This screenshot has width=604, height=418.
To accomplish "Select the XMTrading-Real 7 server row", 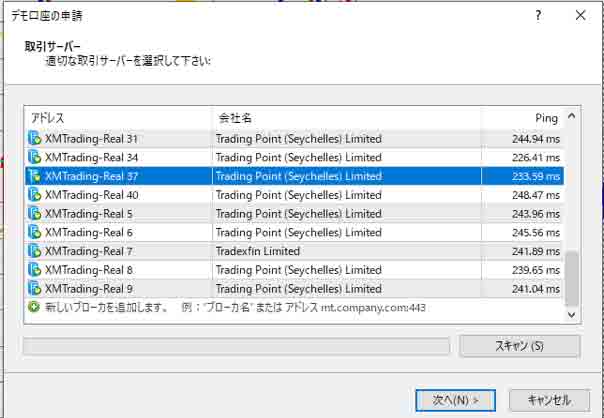I will [x=294, y=251].
